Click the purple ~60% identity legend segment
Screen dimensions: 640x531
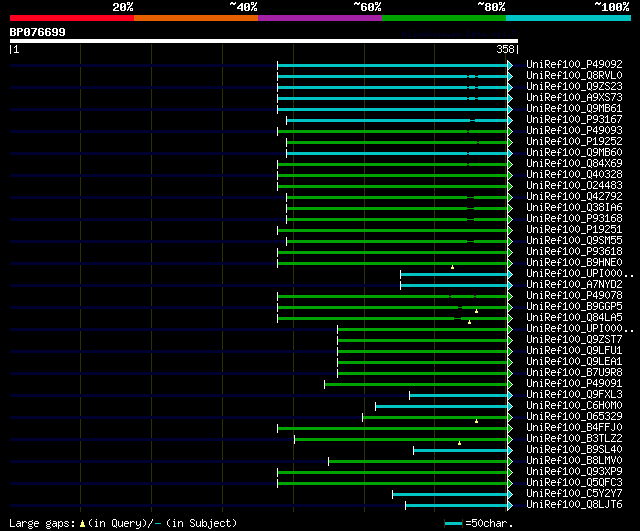[320, 18]
